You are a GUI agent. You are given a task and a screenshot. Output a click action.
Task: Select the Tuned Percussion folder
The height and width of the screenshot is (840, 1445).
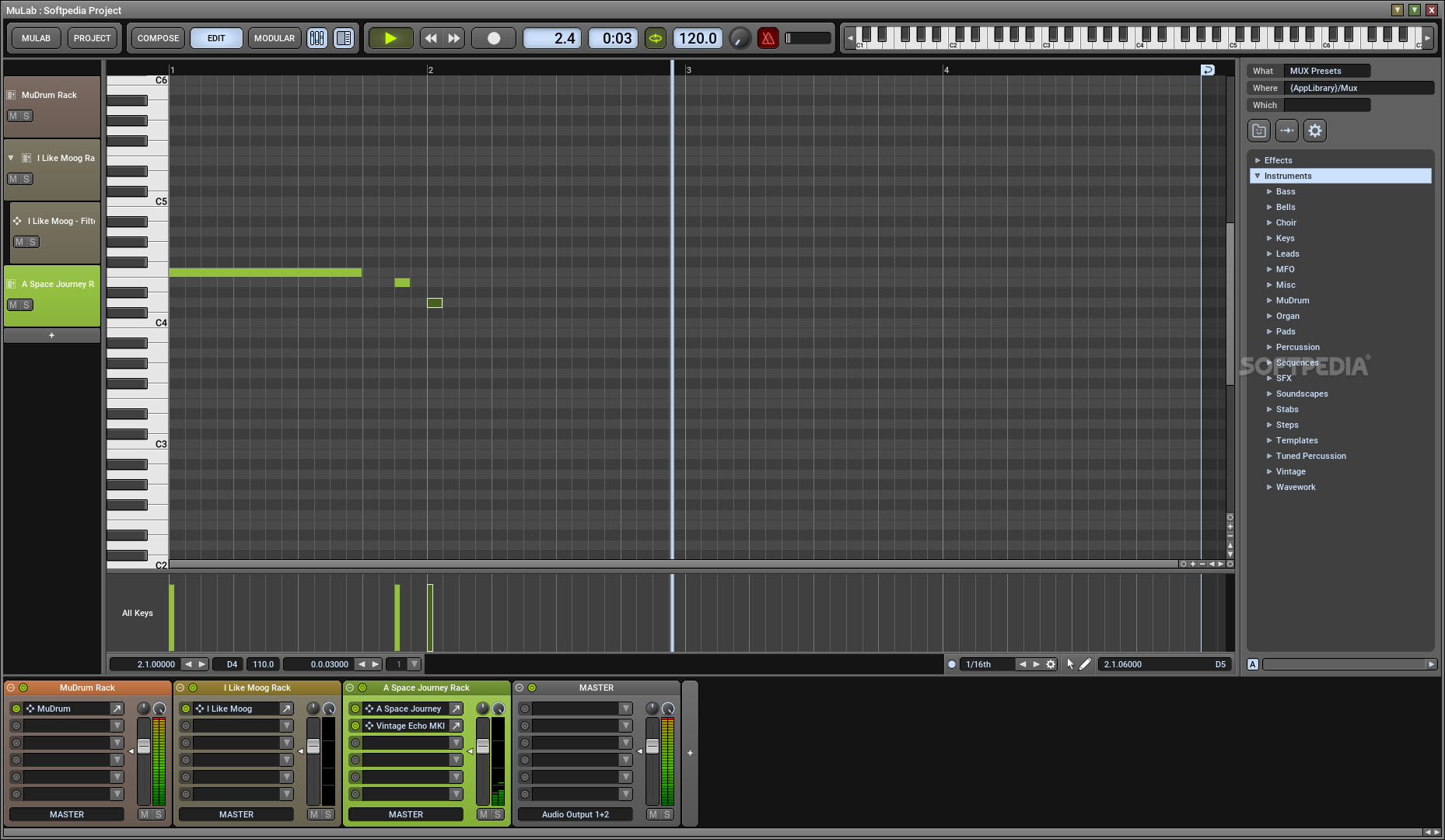point(1310,456)
